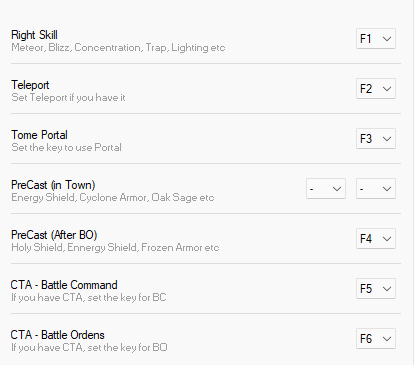Open the Right Skill F1 key dropdown
This screenshot has height=365, width=414.
[376, 39]
